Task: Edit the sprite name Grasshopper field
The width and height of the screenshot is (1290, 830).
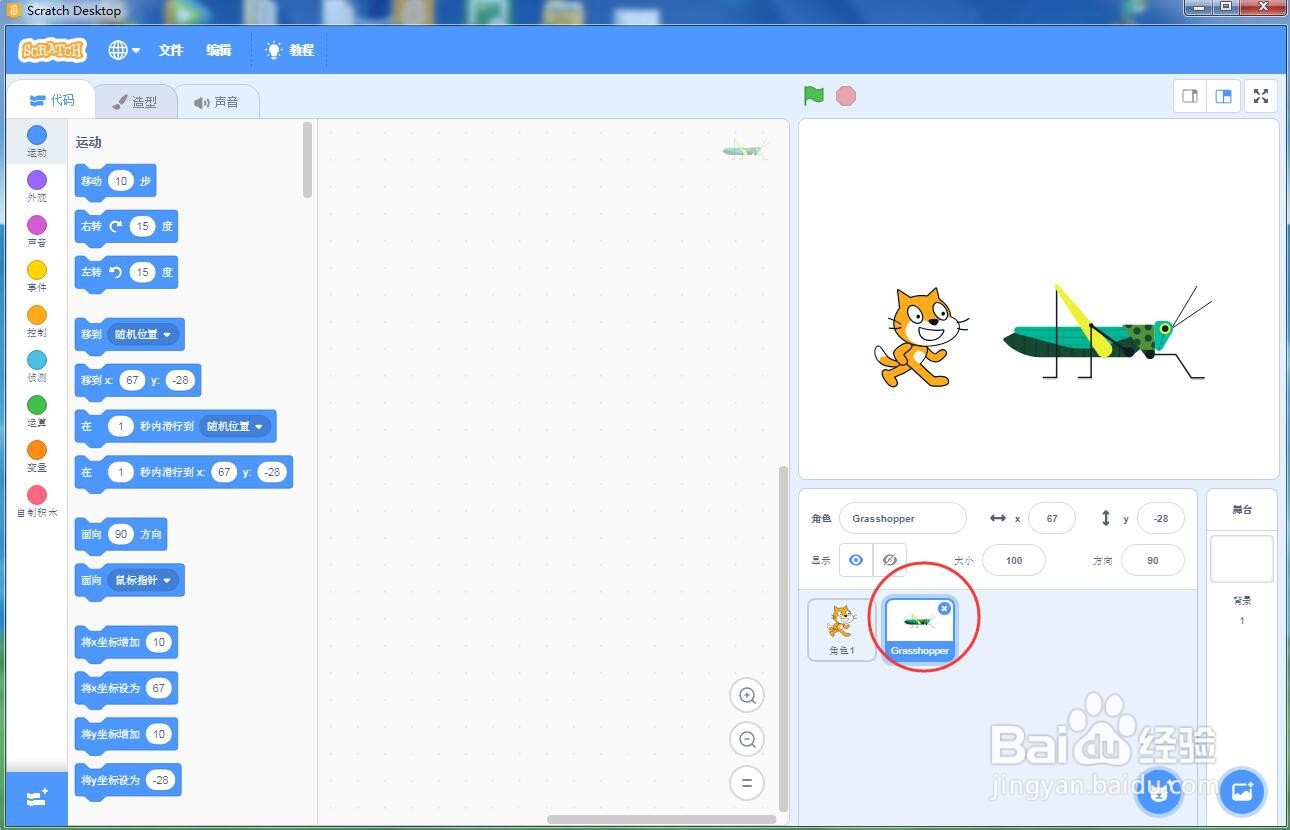Action: pyautogui.click(x=903, y=518)
